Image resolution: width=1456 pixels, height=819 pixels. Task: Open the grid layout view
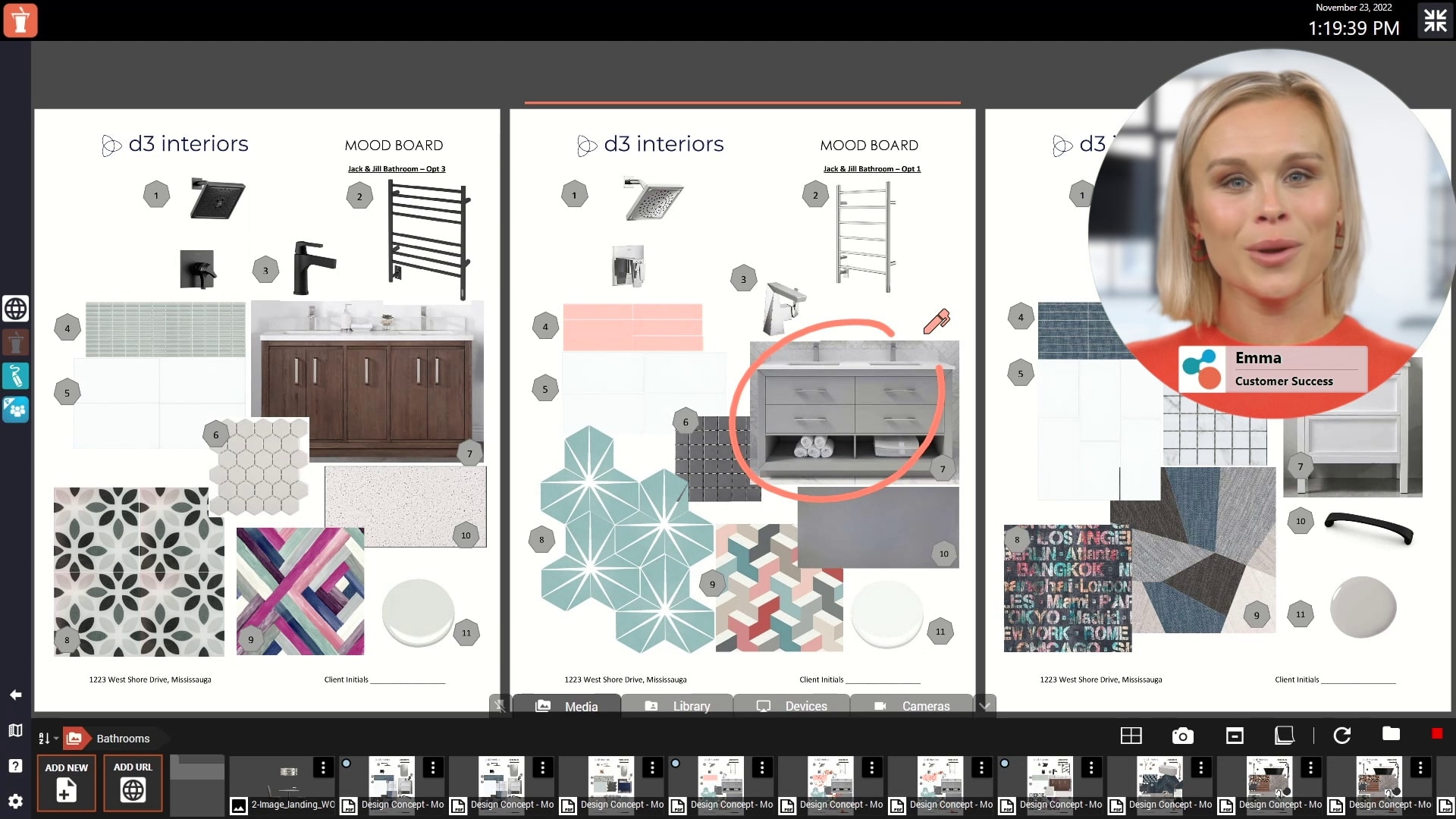[1130, 735]
